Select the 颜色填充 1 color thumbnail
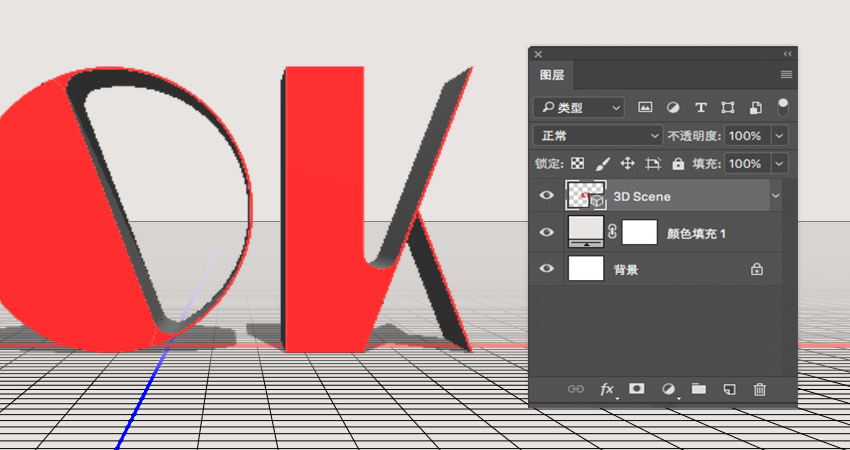The height and width of the screenshot is (450, 850). point(586,232)
